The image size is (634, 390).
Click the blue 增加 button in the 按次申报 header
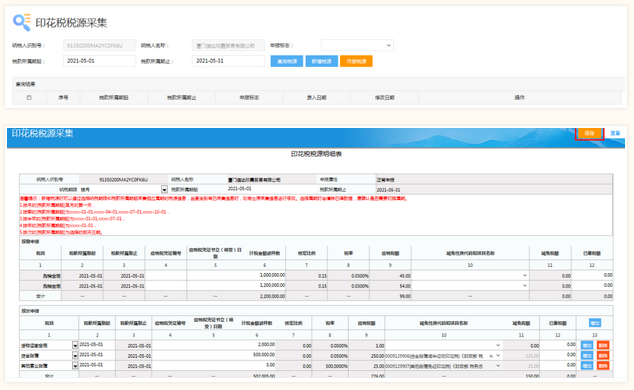[594, 323]
